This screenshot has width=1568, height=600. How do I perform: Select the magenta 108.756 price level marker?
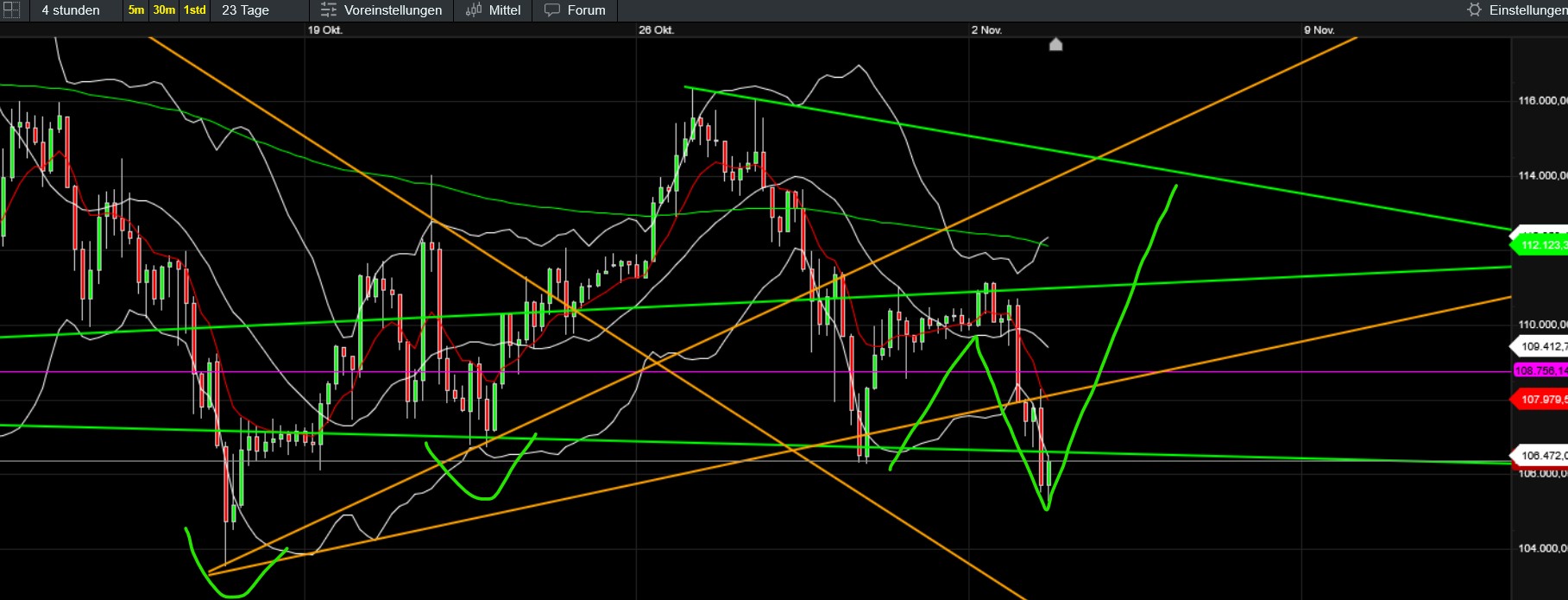click(1541, 370)
